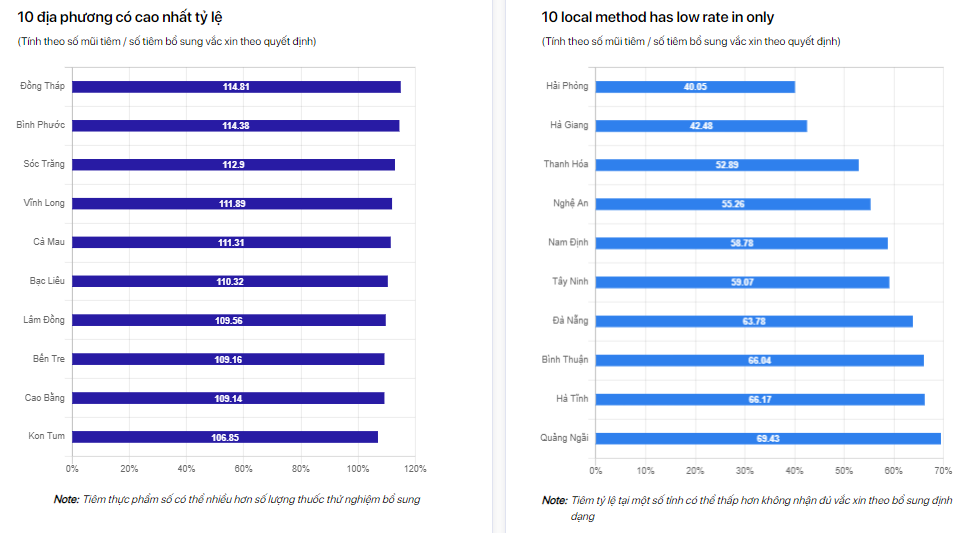Click the Sóc Trăng 112.9 bar
The height and width of the screenshot is (533, 975).
233,165
